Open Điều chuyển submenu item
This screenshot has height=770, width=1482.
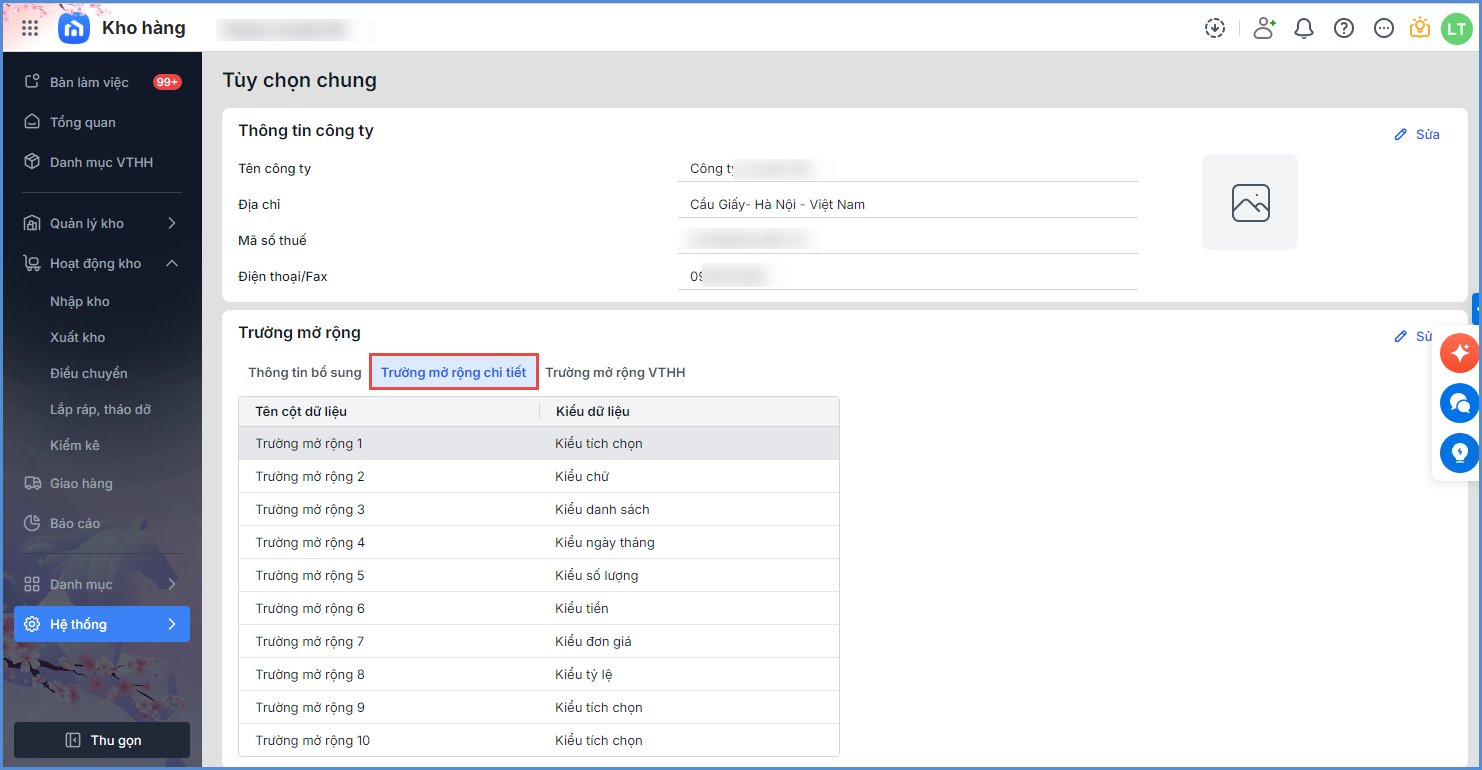click(x=89, y=373)
